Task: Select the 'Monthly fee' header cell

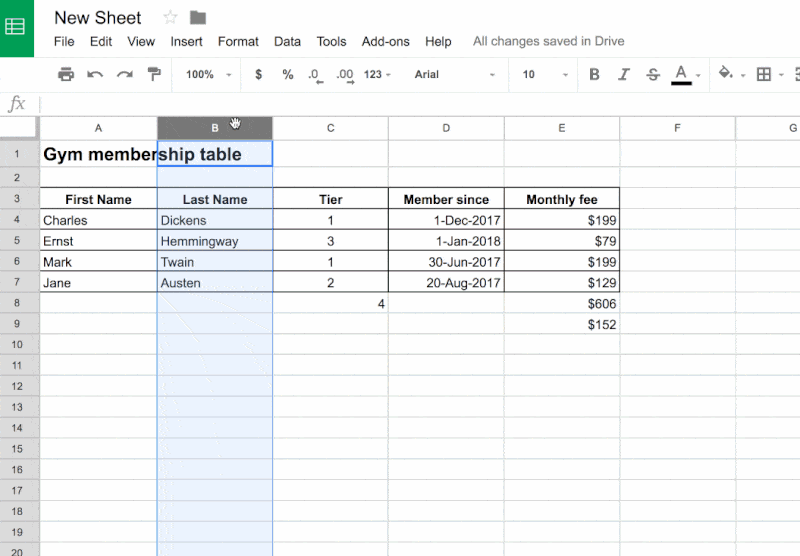Action: point(561,199)
